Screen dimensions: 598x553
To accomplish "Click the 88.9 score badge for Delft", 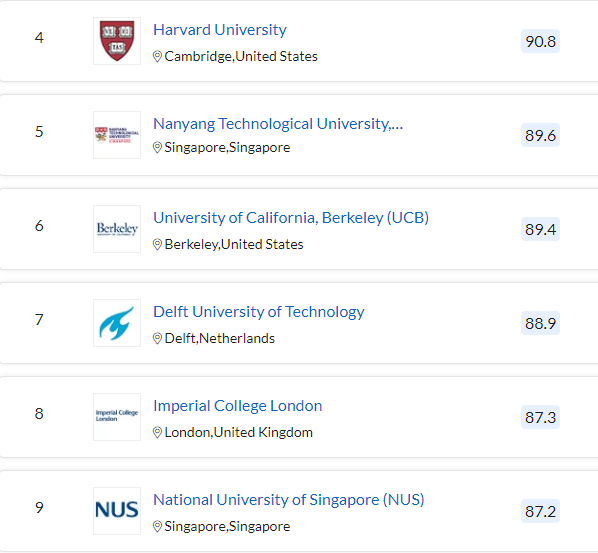I will click(x=540, y=323).
